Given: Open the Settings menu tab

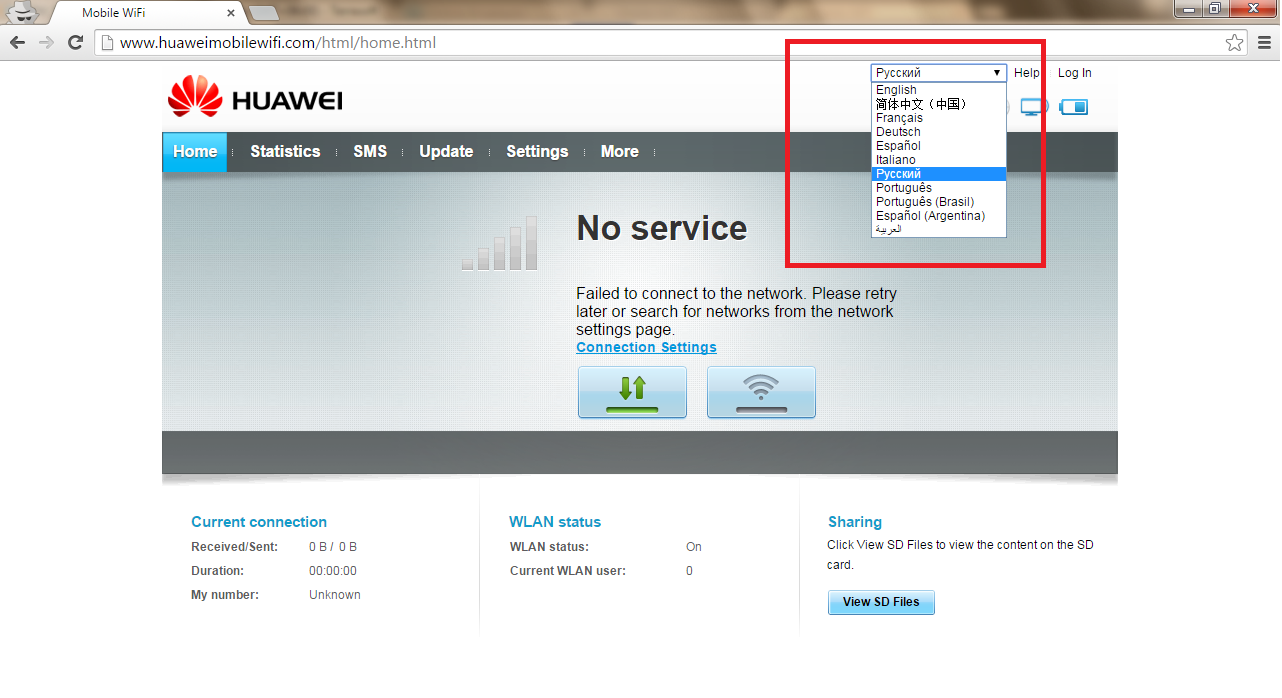Looking at the screenshot, I should pos(537,152).
